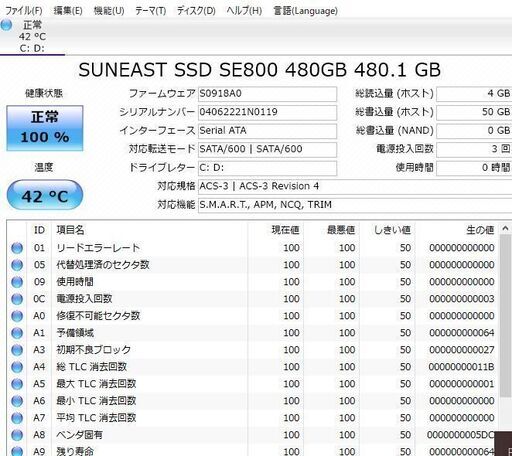
Task: Select the ベンダ固有 row name
Action: 79,435
